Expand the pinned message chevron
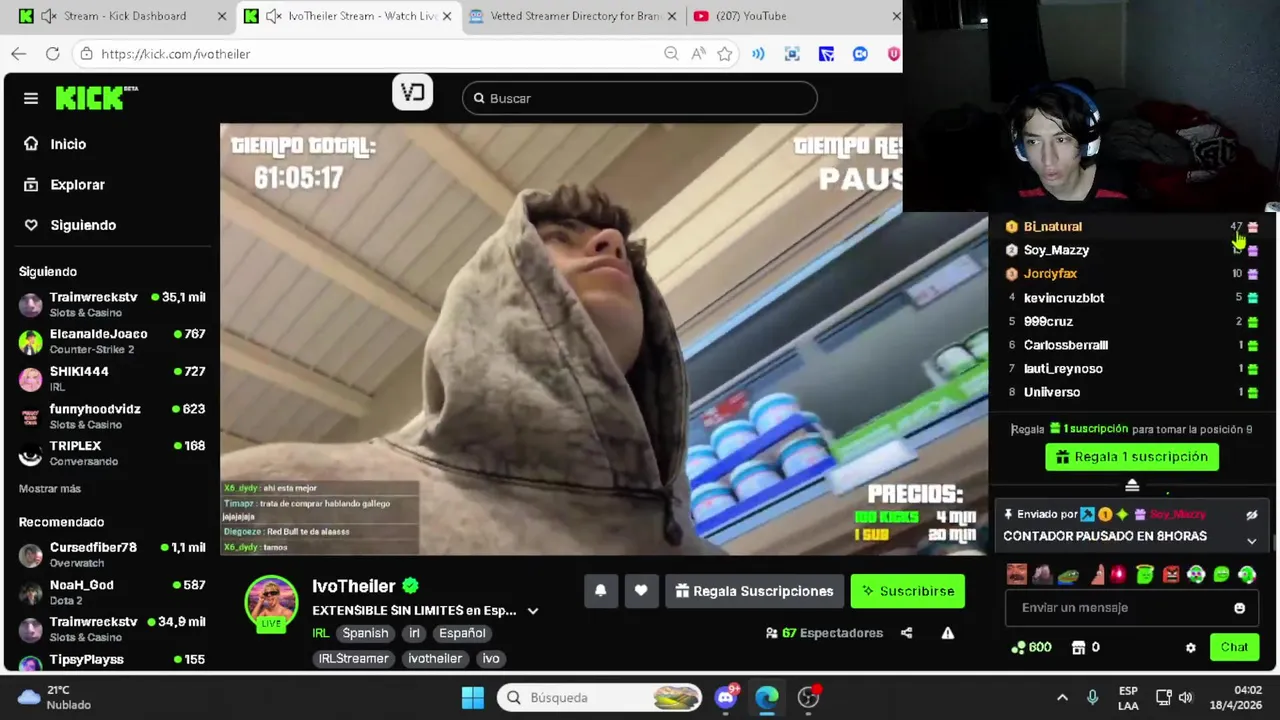Screen dimensions: 1280x720 (x=1251, y=541)
